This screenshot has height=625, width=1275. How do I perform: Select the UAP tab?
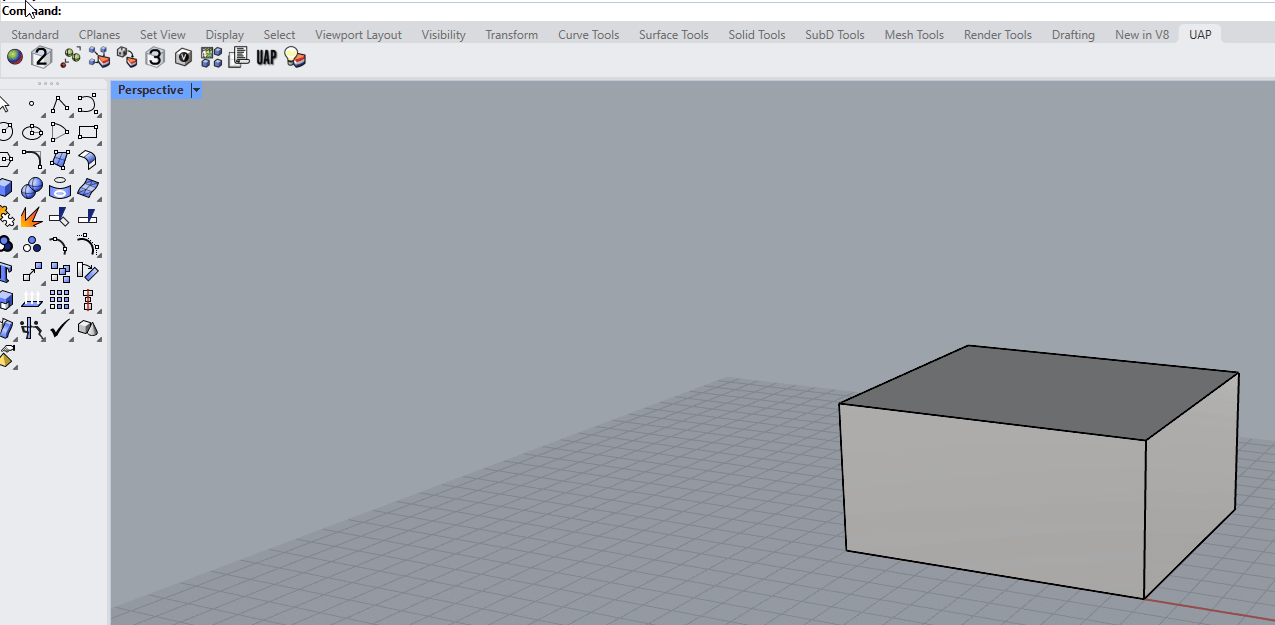[1200, 34]
